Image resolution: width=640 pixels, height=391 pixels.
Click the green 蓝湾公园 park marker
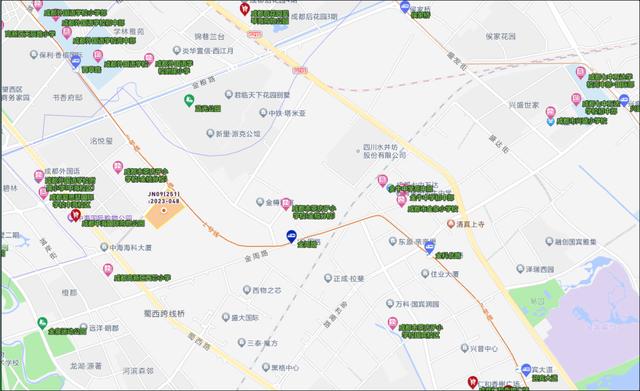coord(189,100)
